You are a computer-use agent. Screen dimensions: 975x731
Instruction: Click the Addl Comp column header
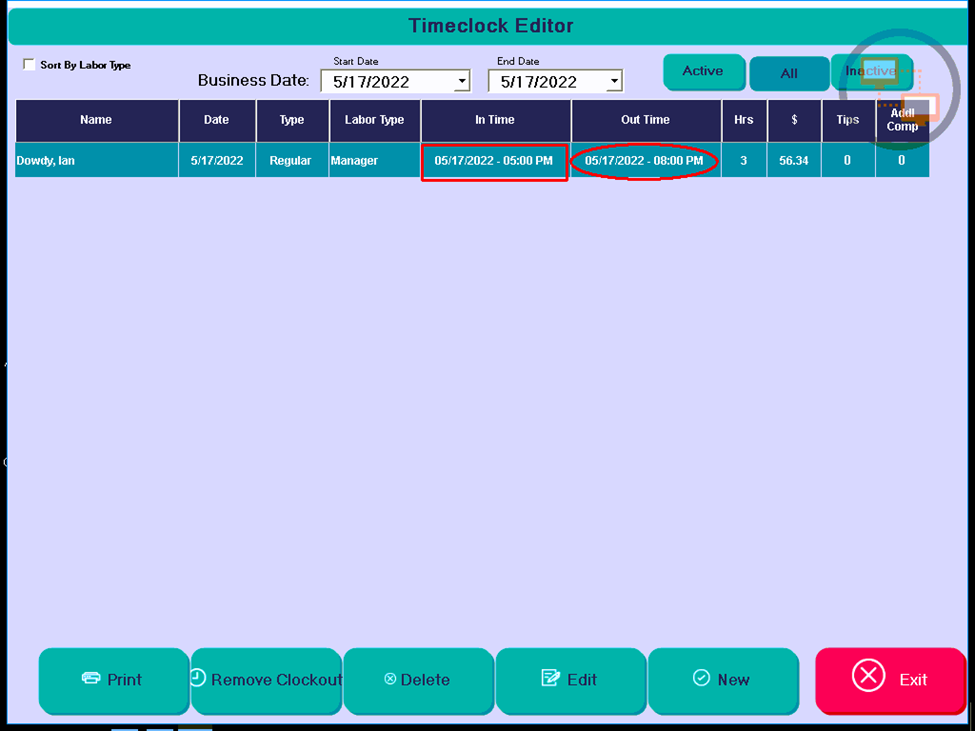coord(902,121)
